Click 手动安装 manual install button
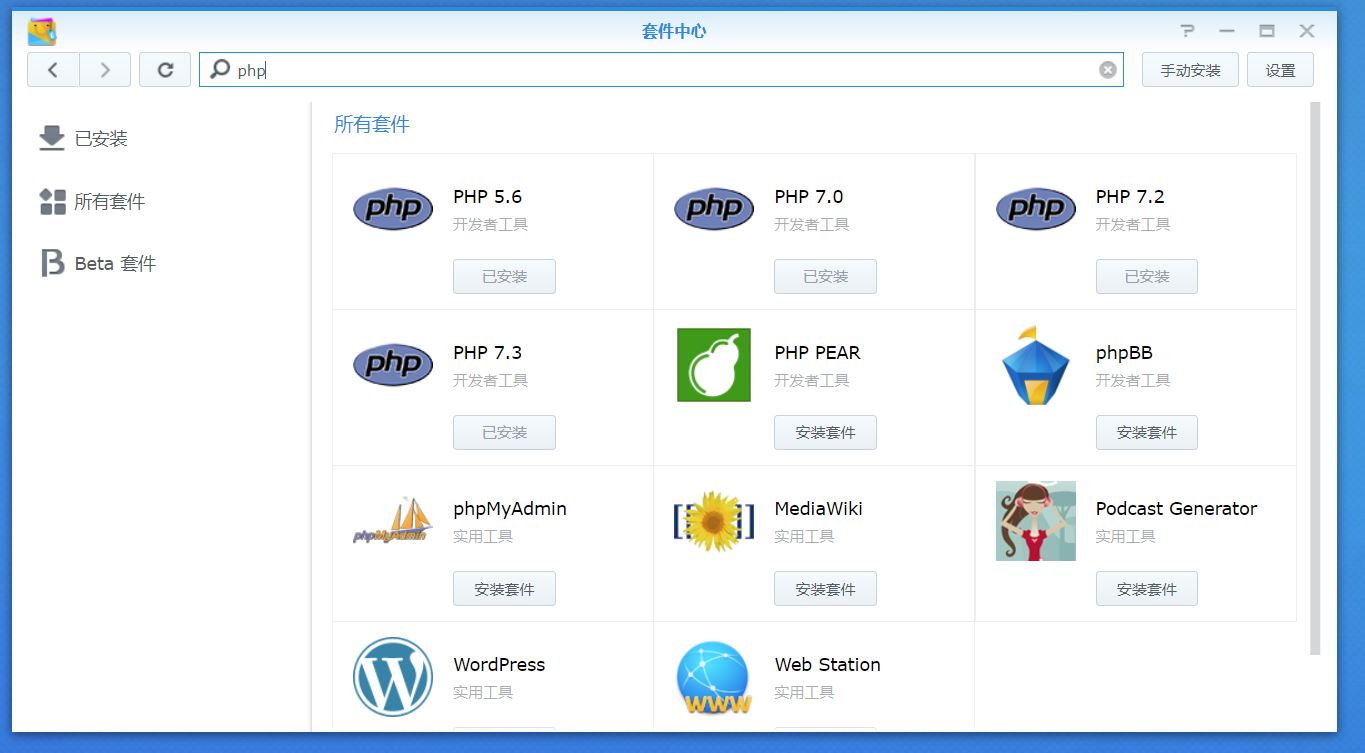This screenshot has width=1365, height=753. [x=1190, y=69]
